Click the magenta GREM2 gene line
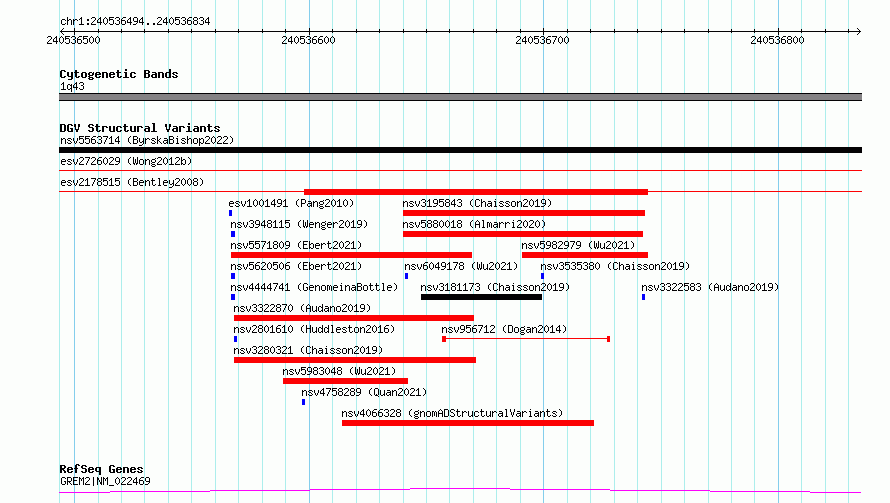Screen dimensions: 890x503 click(460, 490)
